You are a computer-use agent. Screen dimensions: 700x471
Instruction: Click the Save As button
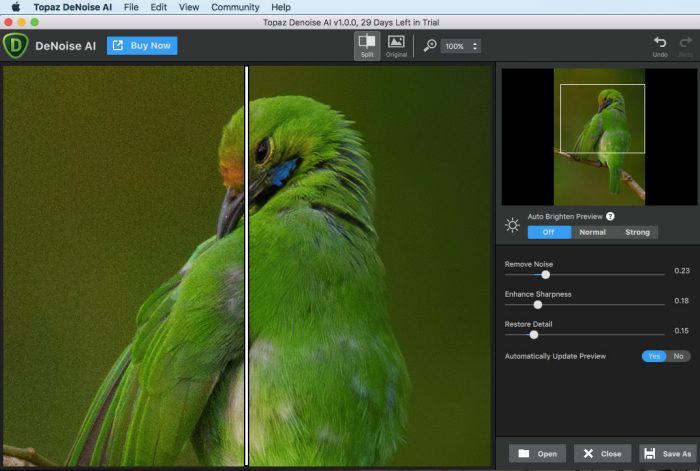(x=667, y=453)
